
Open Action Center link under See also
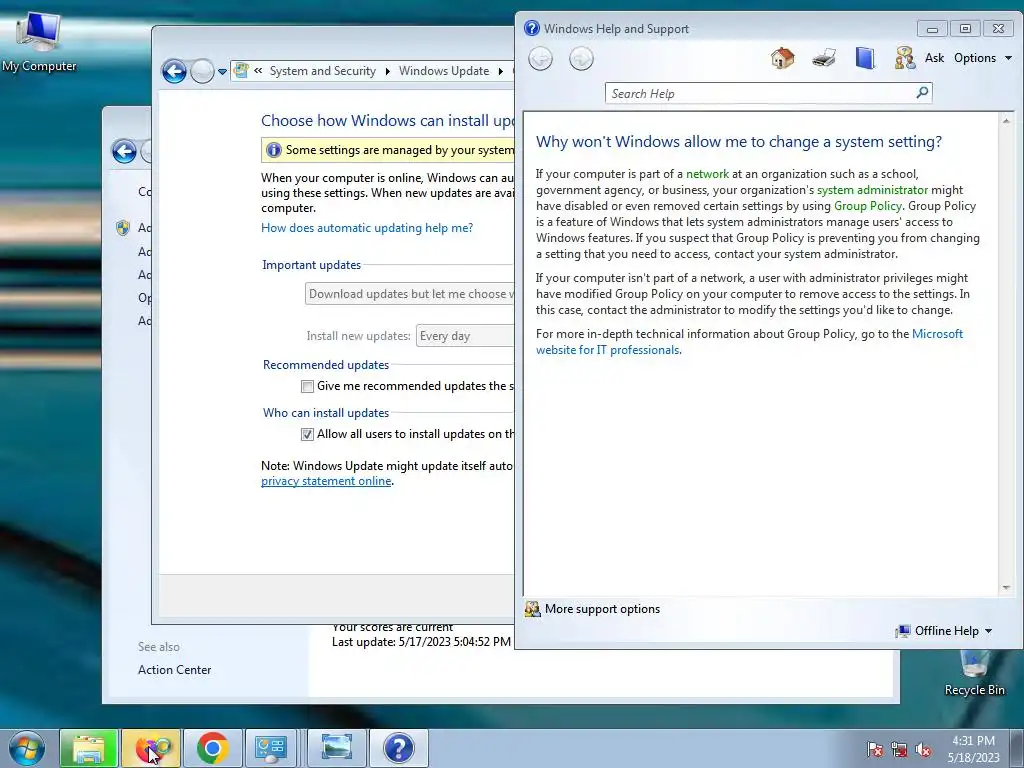[x=174, y=669]
